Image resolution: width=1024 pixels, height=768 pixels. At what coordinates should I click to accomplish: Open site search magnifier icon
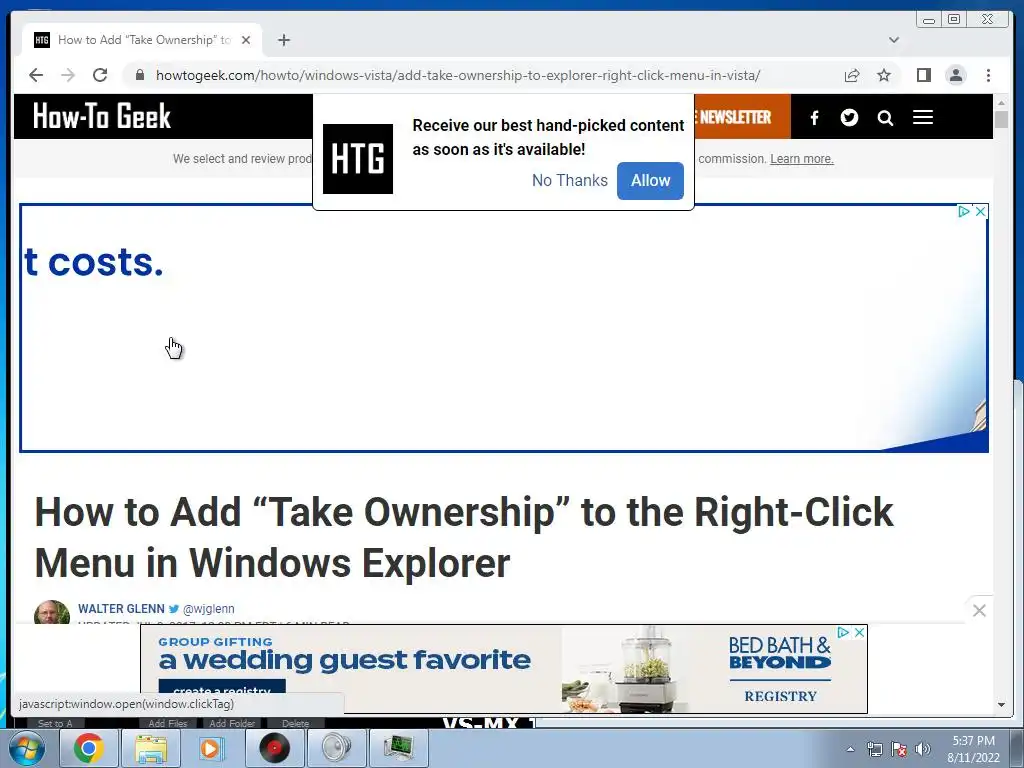coord(885,118)
